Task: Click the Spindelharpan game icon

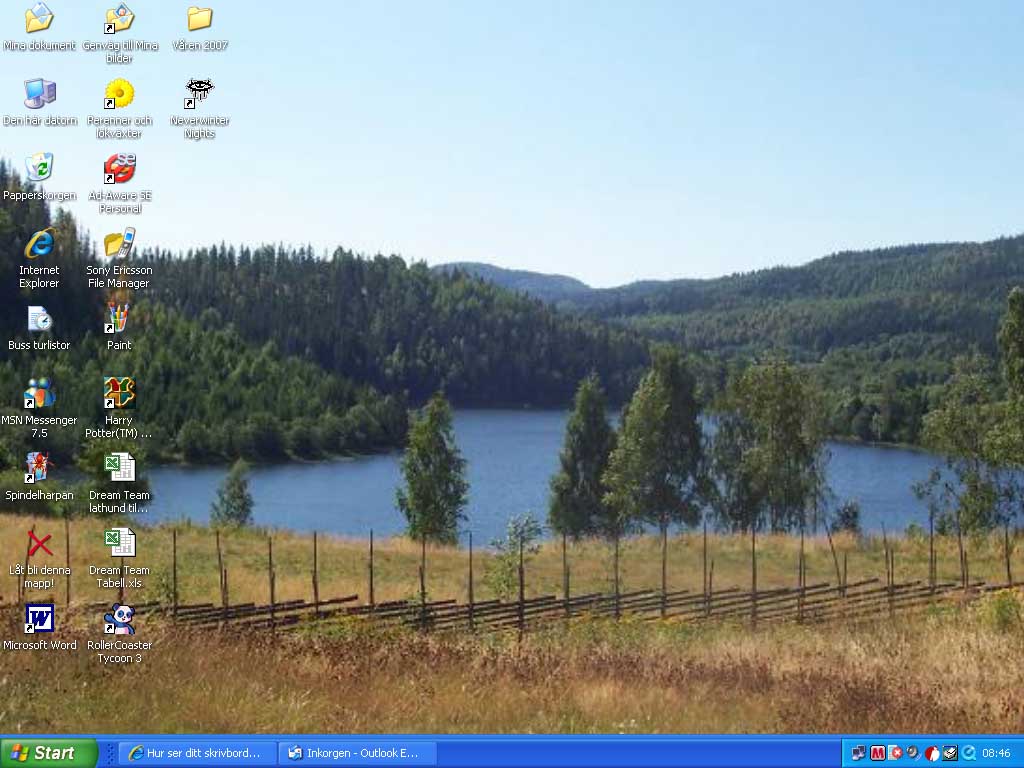Action: (x=39, y=468)
